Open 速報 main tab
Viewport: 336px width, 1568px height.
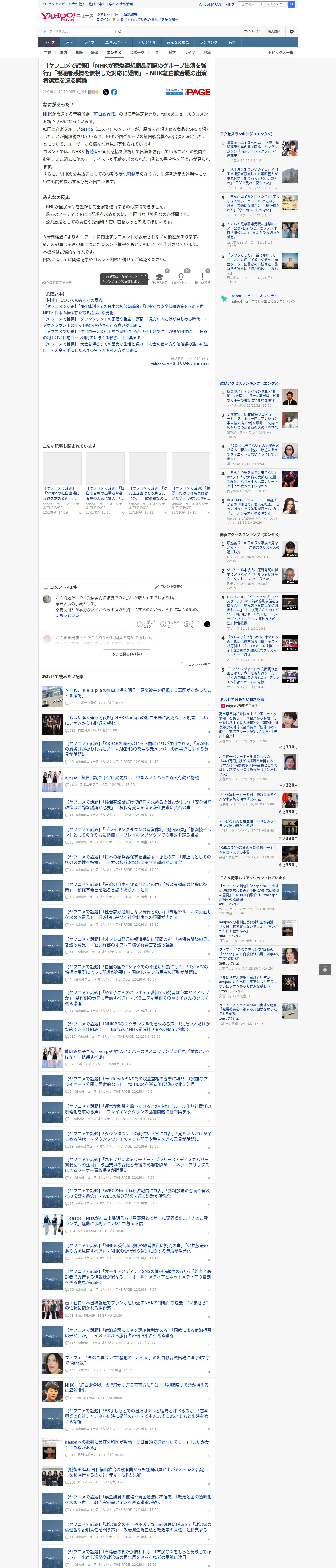(x=69, y=43)
